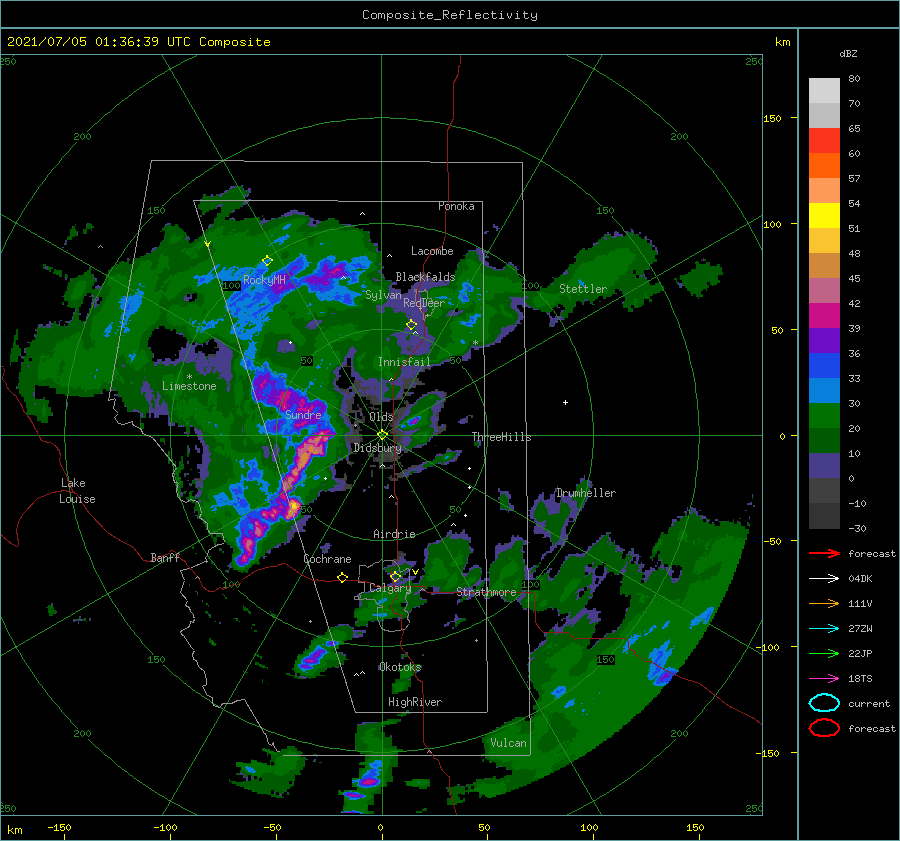Click the Airdrie city label
Image resolution: width=900 pixels, height=841 pixels.
pos(394,534)
